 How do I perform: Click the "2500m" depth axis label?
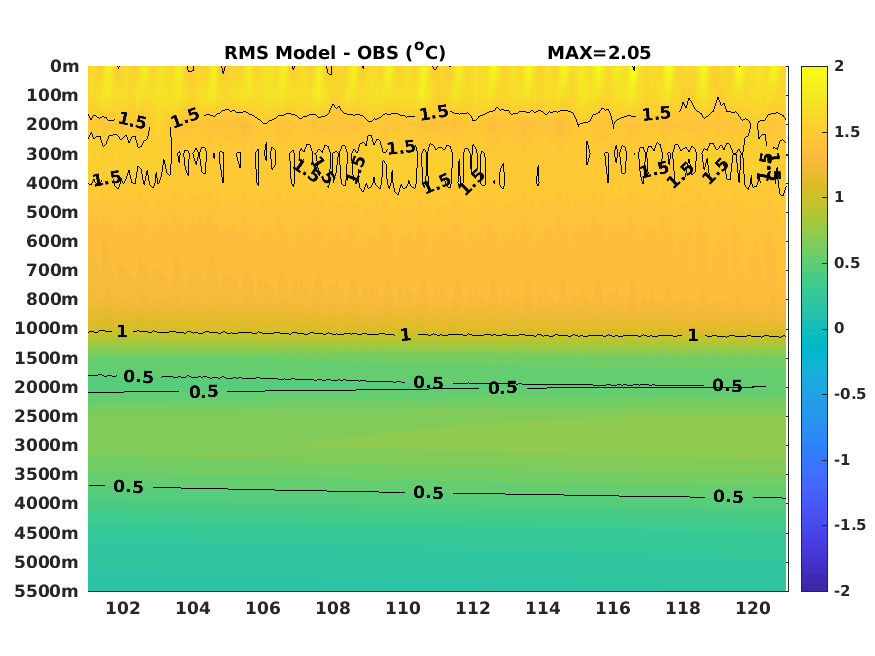pyautogui.click(x=47, y=416)
